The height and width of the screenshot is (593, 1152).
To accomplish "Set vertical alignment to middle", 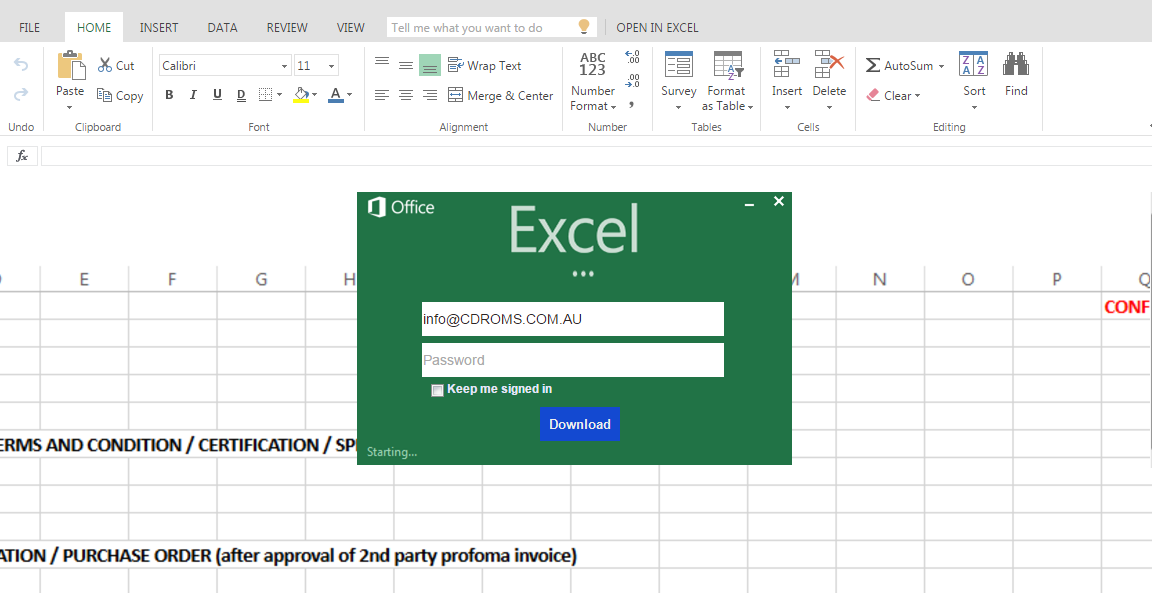I will pos(406,65).
